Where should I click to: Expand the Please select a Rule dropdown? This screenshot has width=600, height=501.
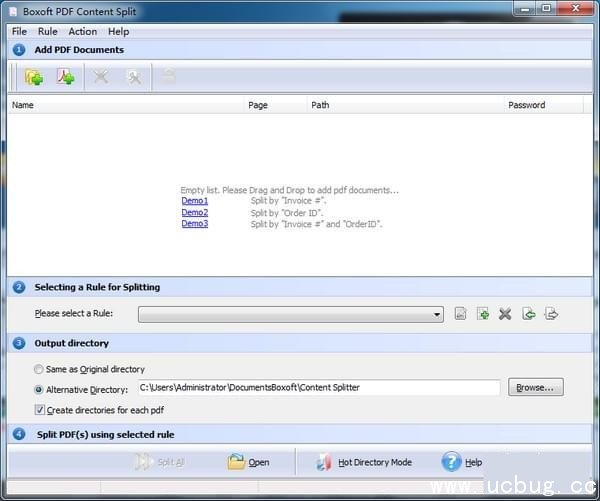[438, 315]
